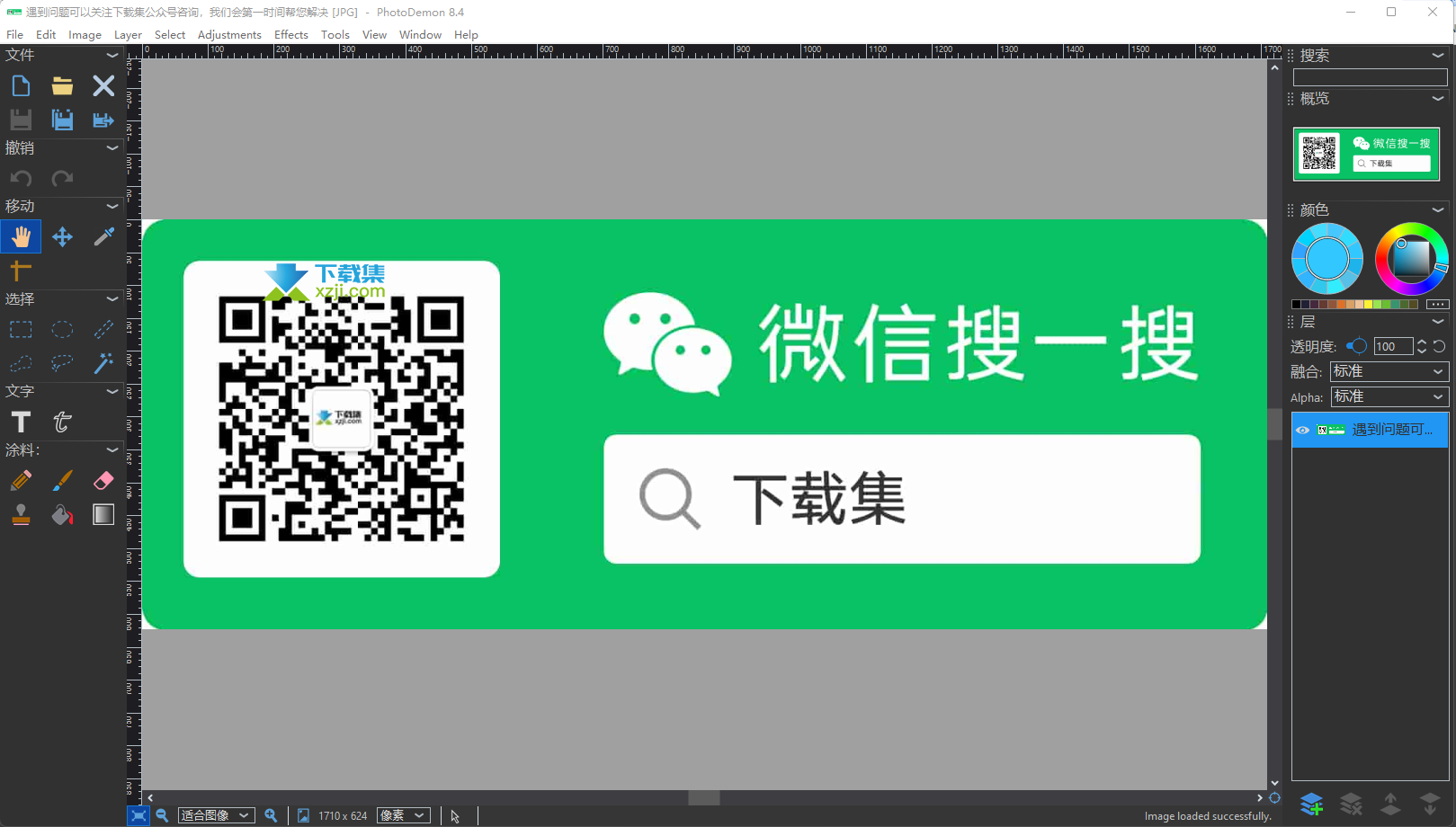Collapse the 文字 text panel
Viewport: 1456px width, 827px height.
(112, 391)
